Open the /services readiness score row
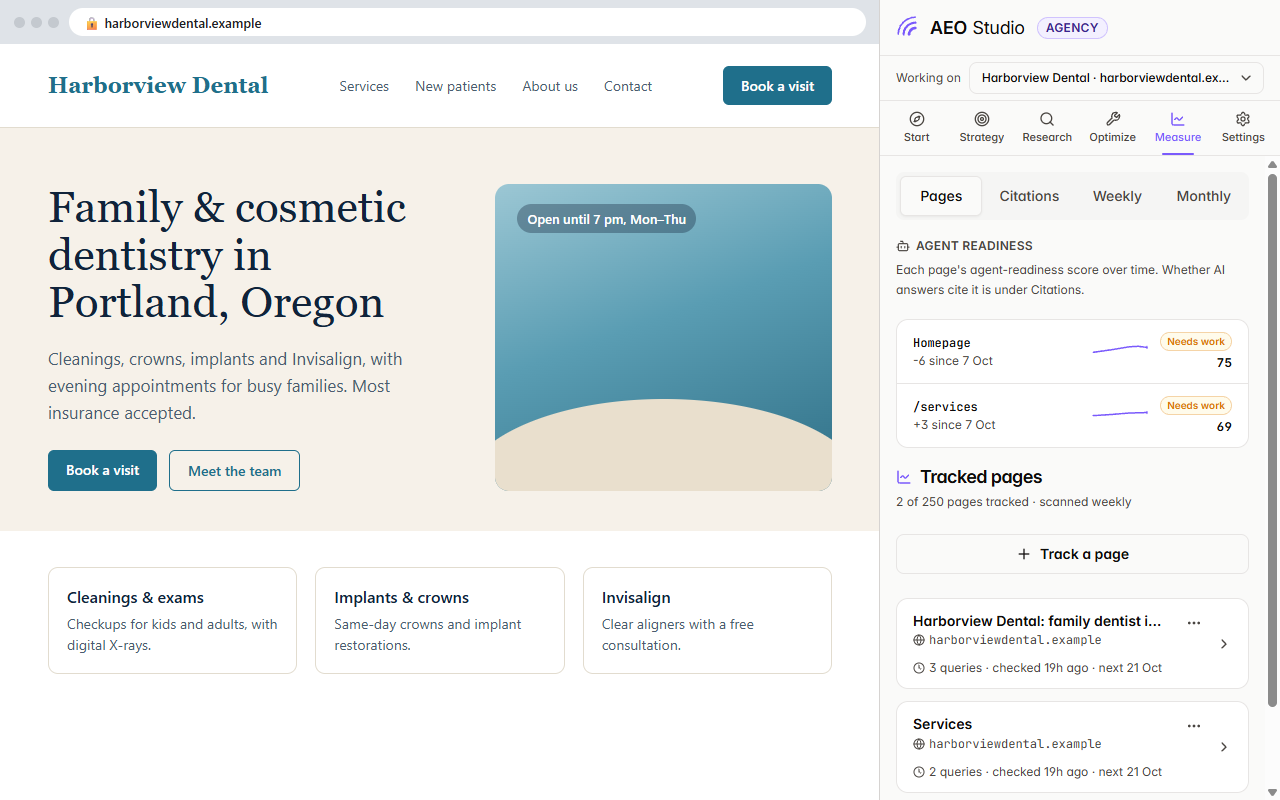 coord(1072,416)
